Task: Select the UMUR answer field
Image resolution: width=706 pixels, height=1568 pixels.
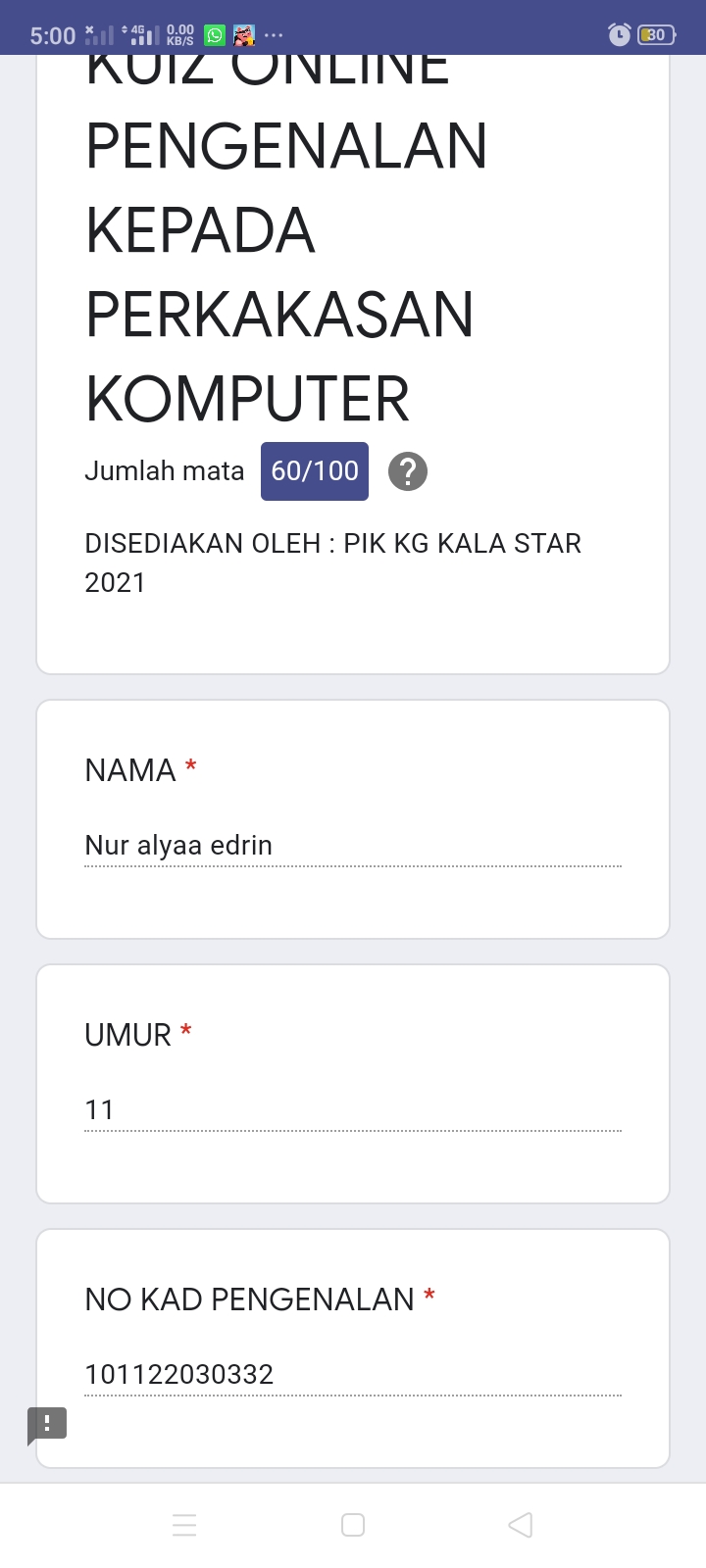Action: pos(353,1109)
